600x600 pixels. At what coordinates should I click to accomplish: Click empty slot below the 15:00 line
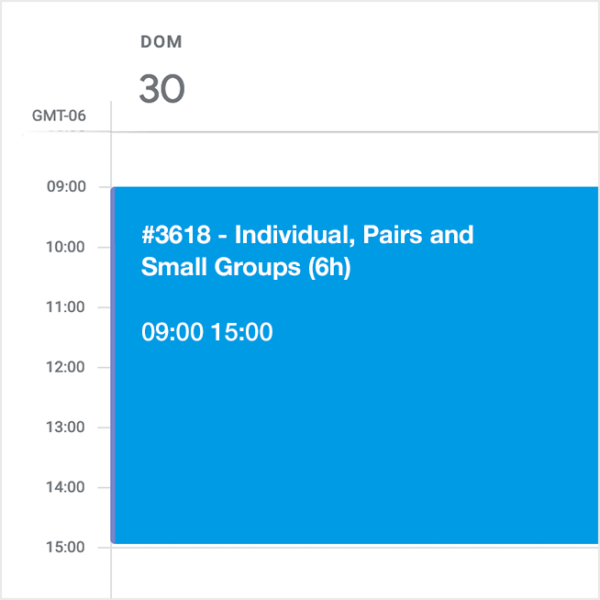click(355, 572)
